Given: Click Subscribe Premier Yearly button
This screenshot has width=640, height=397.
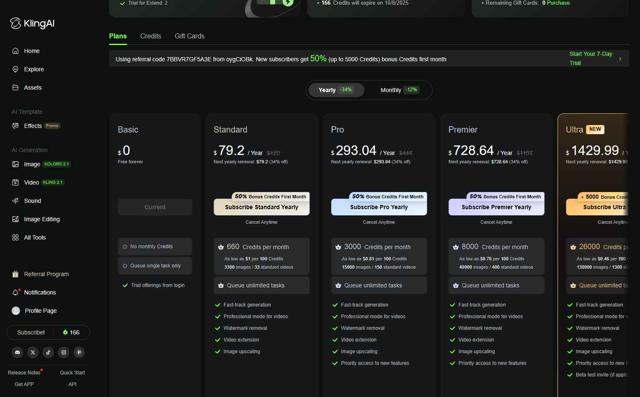Looking at the screenshot, I should [x=496, y=207].
